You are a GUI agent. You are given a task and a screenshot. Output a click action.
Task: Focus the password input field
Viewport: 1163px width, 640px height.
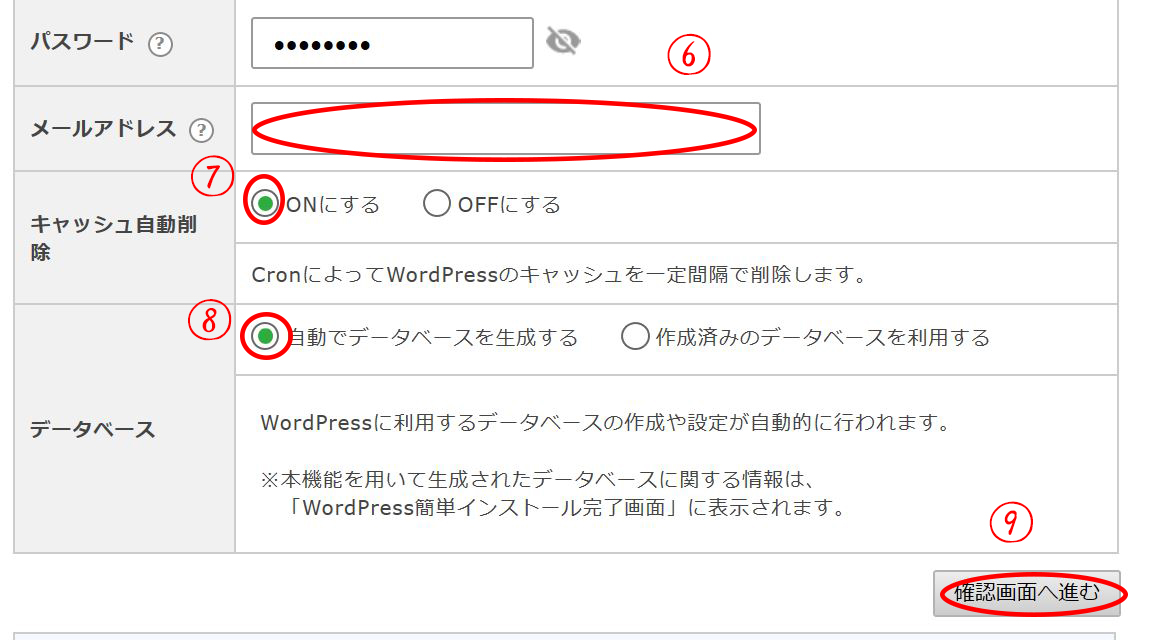pyautogui.click(x=392, y=44)
